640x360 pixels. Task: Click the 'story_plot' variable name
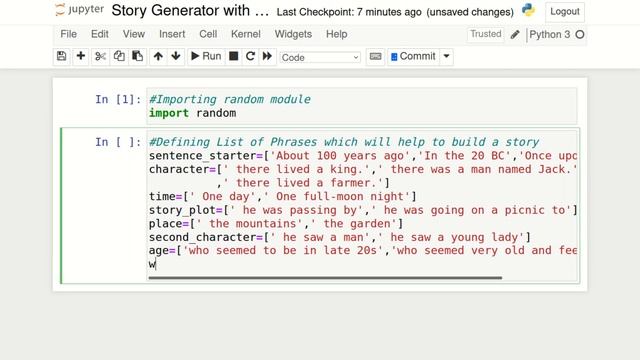click(182, 210)
